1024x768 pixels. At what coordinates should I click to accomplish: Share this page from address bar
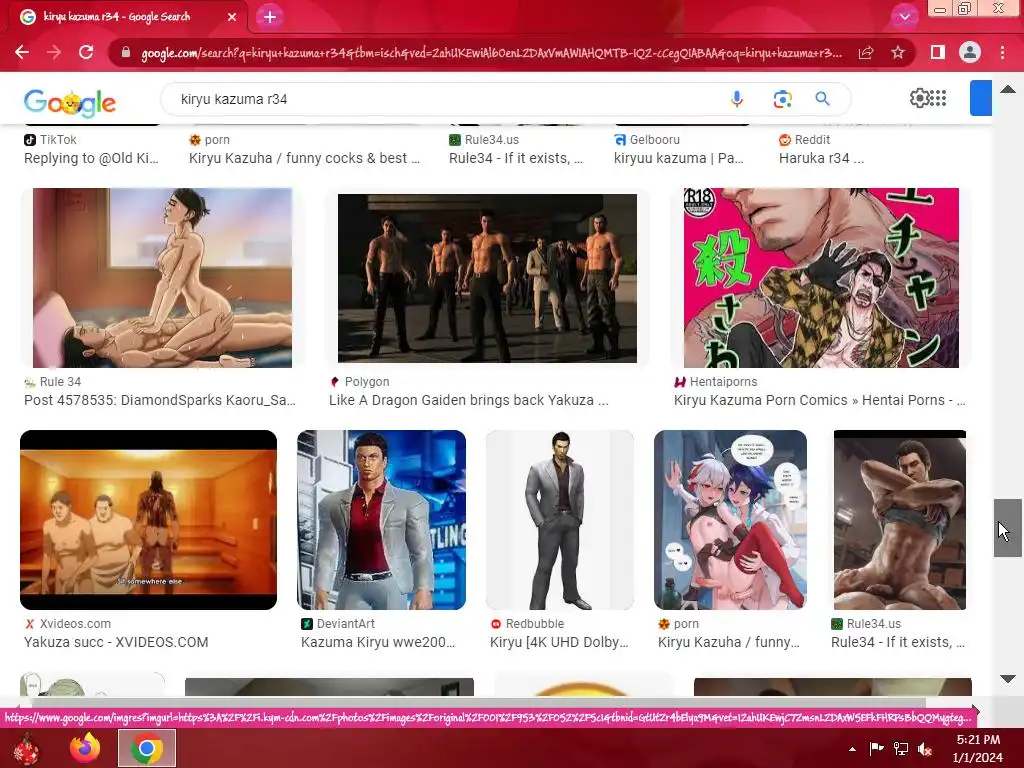click(x=866, y=52)
